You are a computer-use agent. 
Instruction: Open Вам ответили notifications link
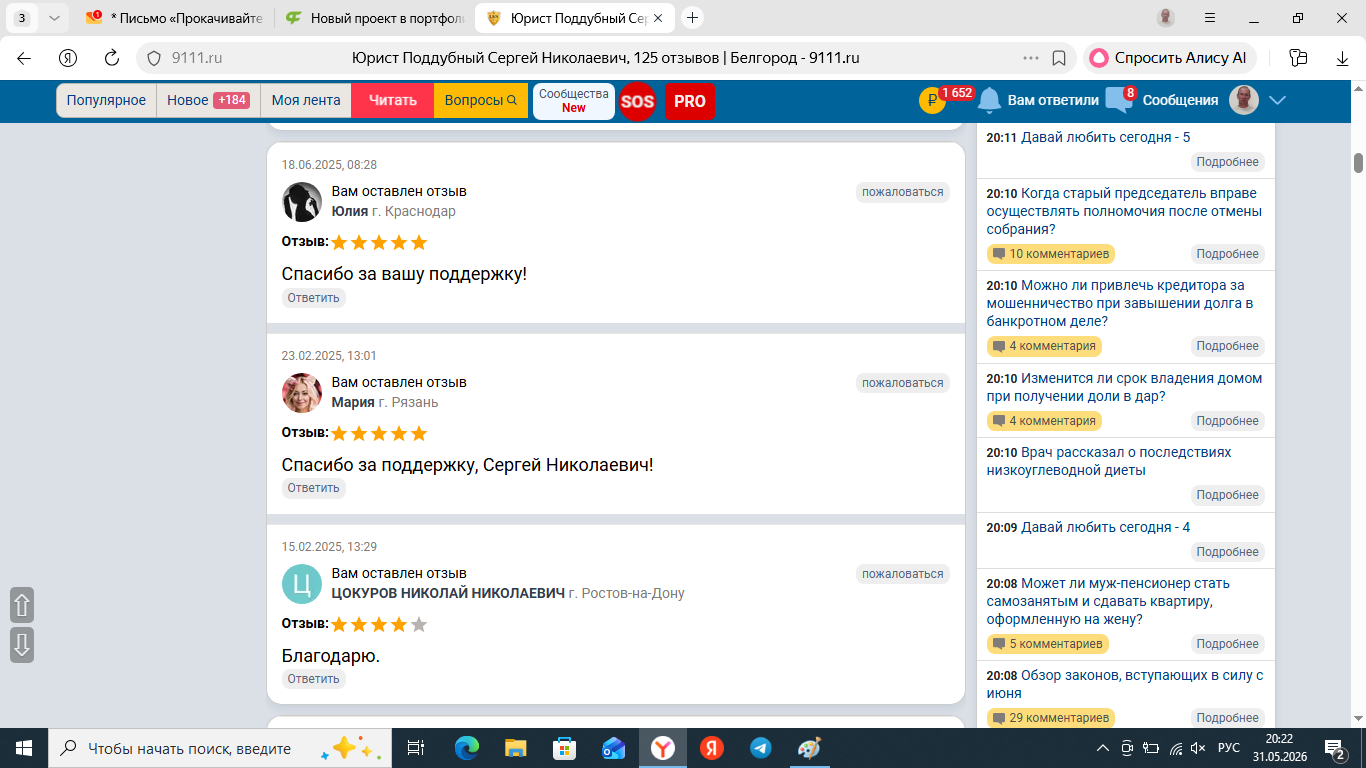[1053, 100]
